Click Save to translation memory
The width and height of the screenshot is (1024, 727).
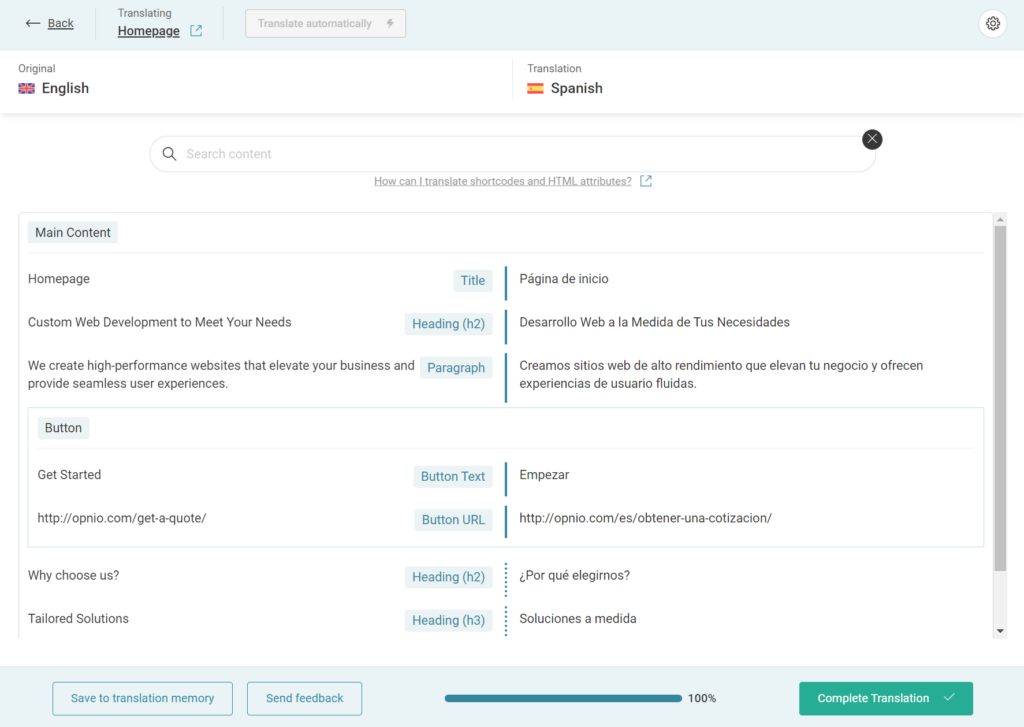tap(142, 698)
